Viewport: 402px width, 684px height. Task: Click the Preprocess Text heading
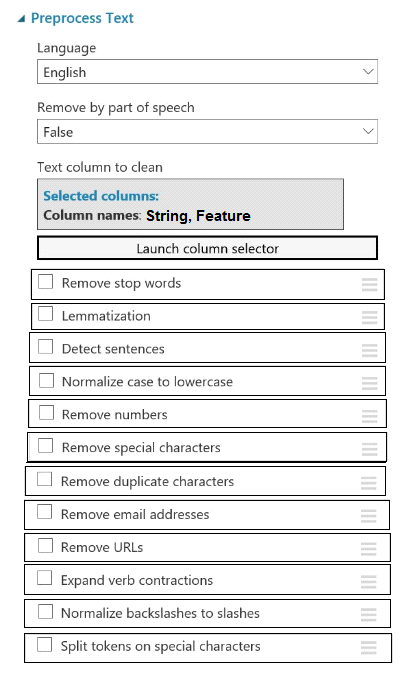click(82, 18)
